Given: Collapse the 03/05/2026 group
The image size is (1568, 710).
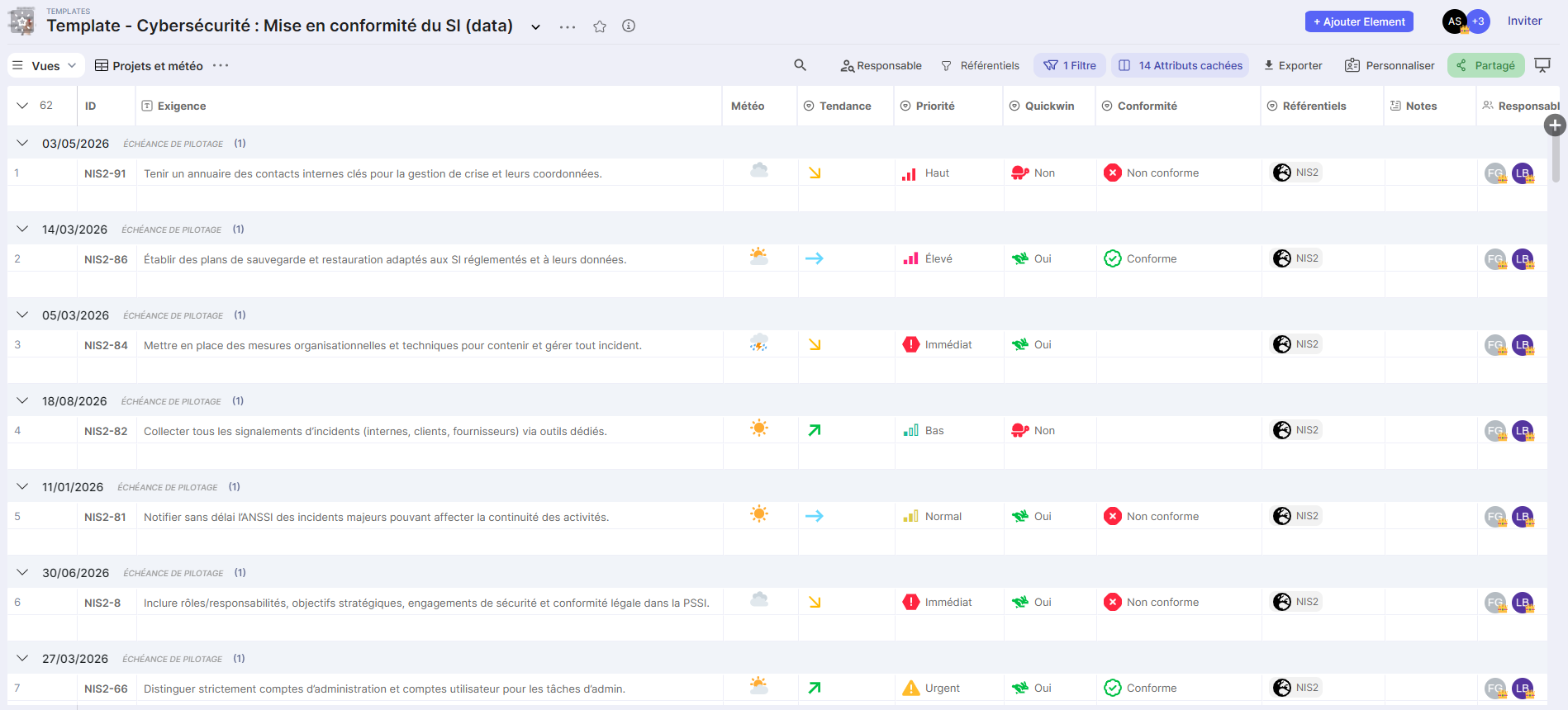Looking at the screenshot, I should (x=23, y=144).
